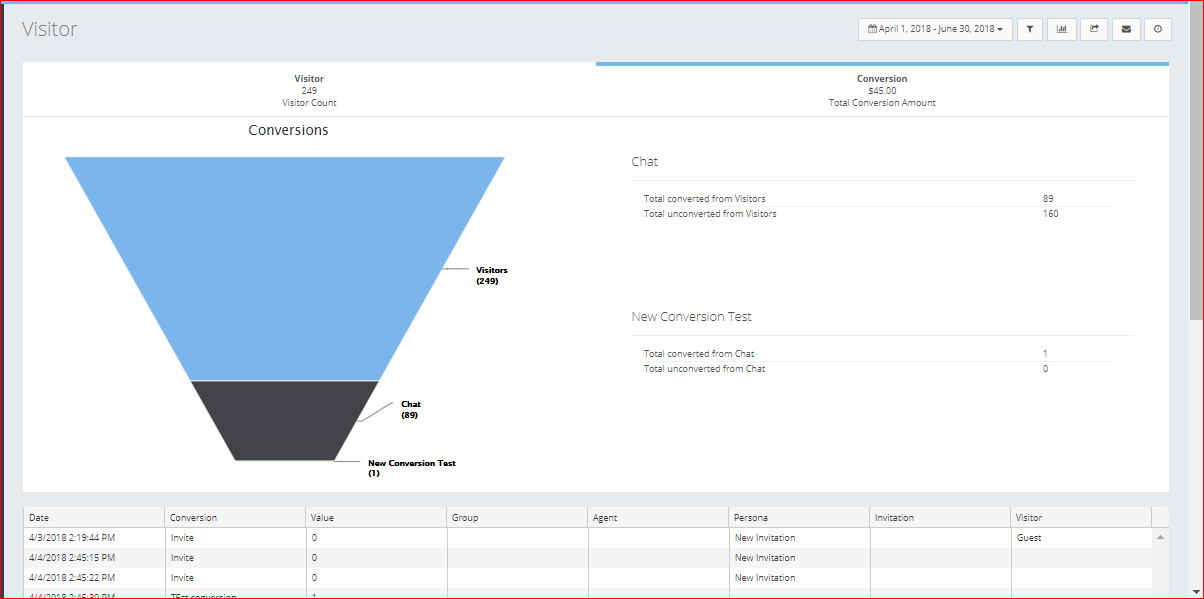Switch to the Visitor tab

coord(309,90)
